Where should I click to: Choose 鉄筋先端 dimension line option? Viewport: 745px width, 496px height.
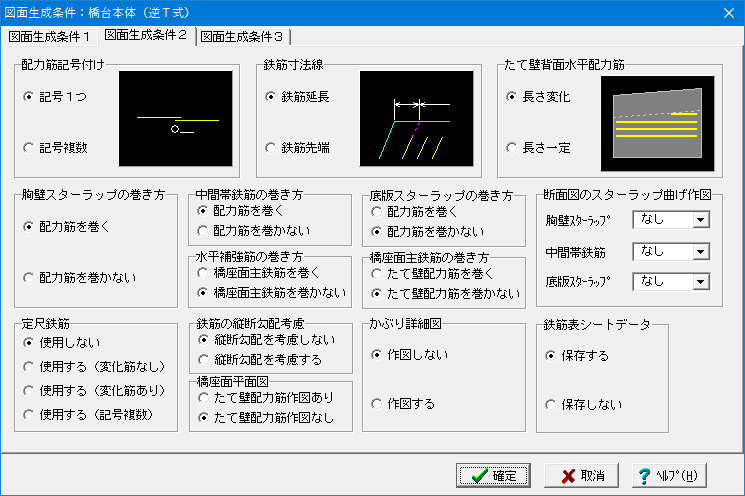[297, 148]
